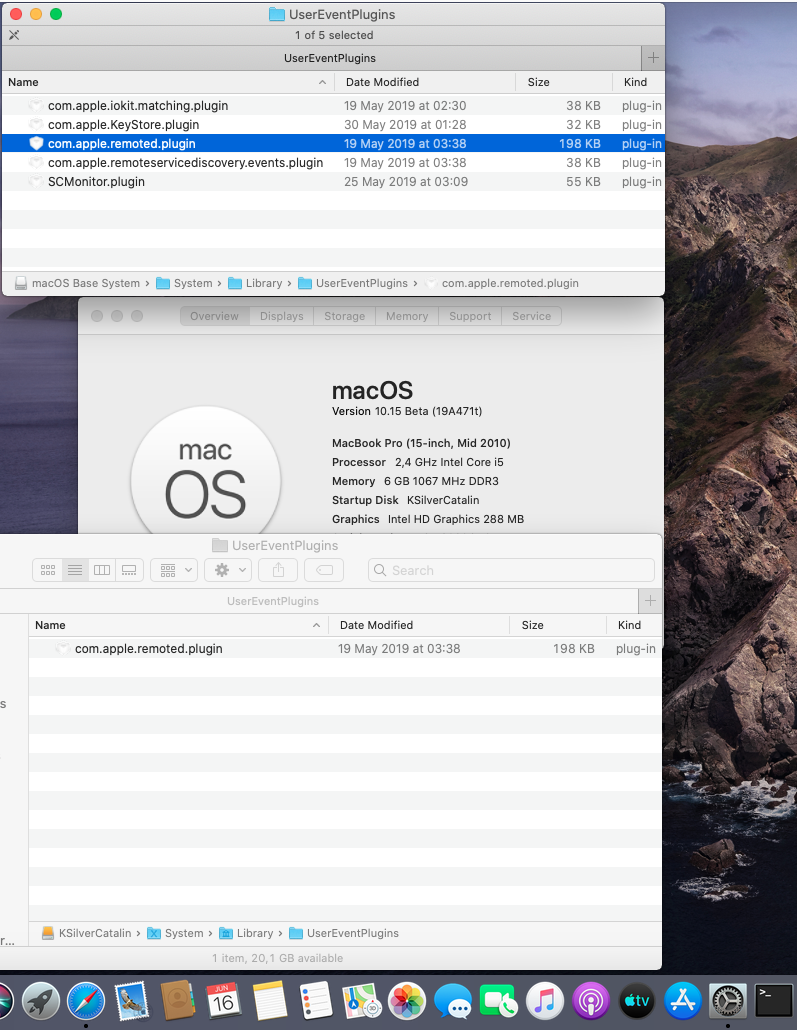Open the Action gear menu in lower Finder
The height and width of the screenshot is (1030, 797).
(228, 570)
